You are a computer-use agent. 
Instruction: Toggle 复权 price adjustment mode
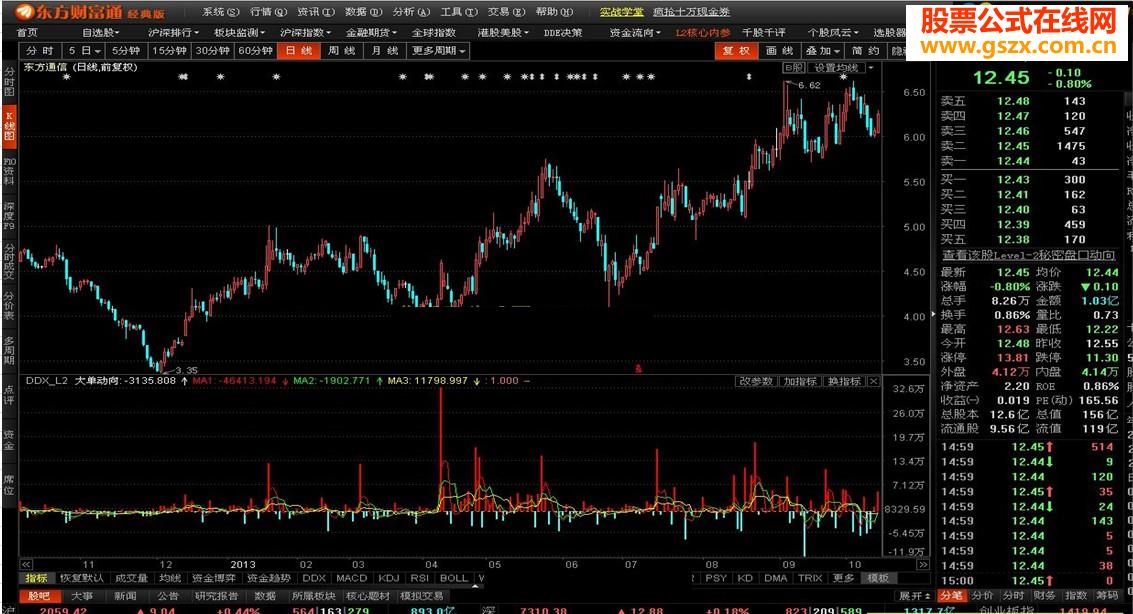(x=737, y=50)
